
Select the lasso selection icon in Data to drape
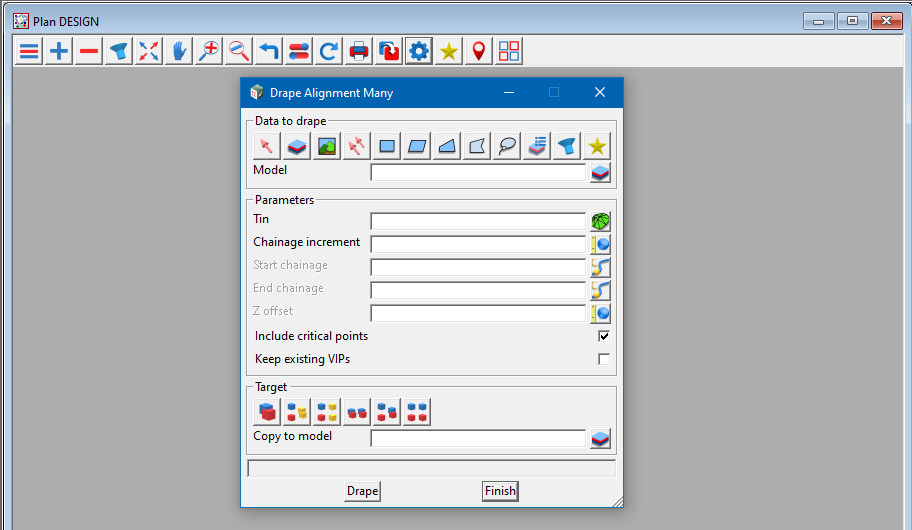point(507,146)
